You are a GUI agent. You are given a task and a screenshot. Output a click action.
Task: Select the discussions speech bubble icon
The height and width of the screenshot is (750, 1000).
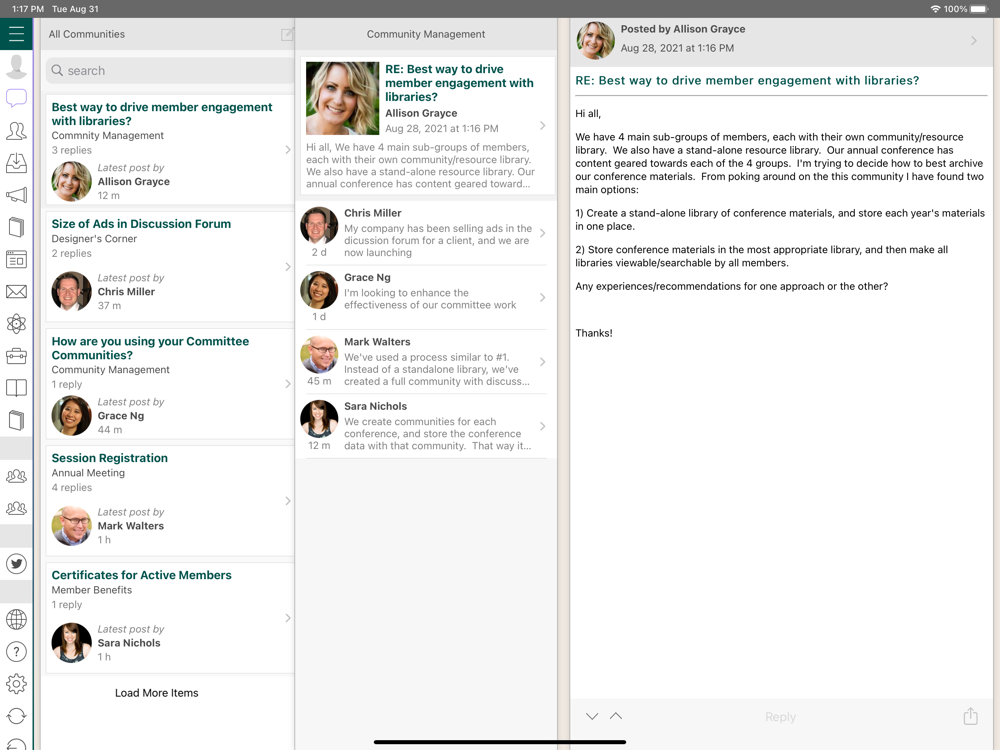point(16,98)
